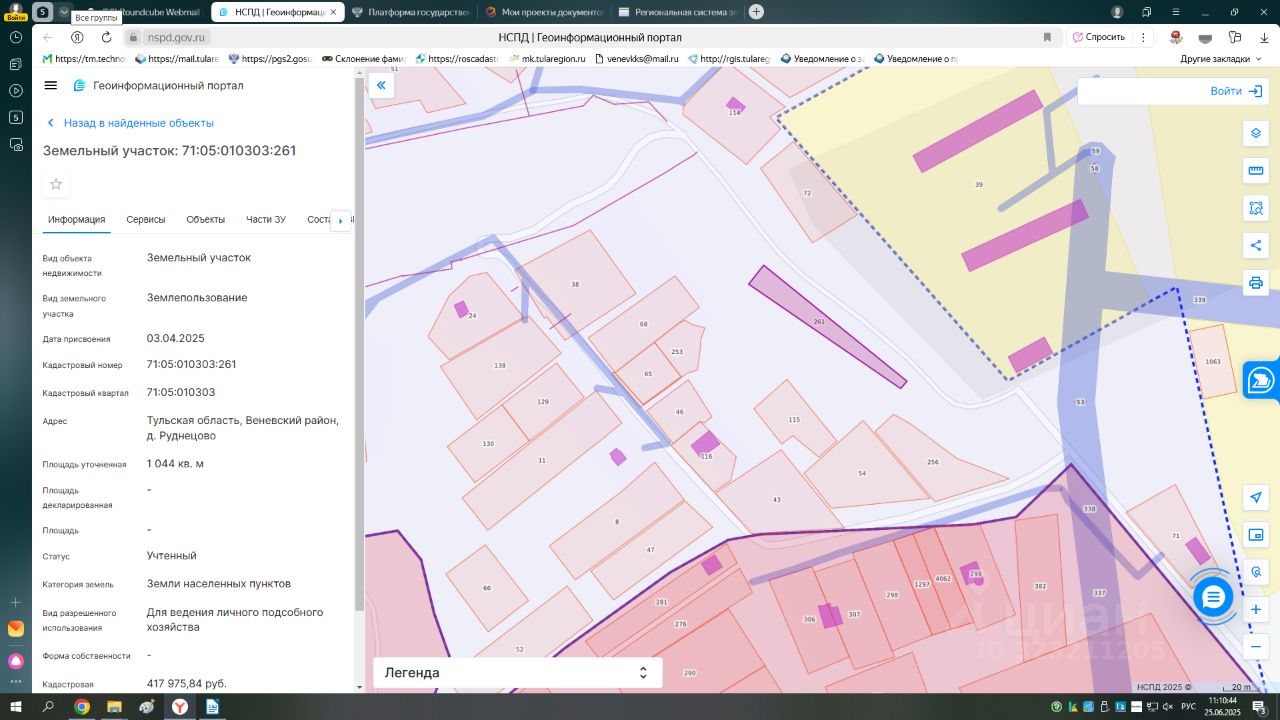Center map on my location

click(x=1256, y=498)
